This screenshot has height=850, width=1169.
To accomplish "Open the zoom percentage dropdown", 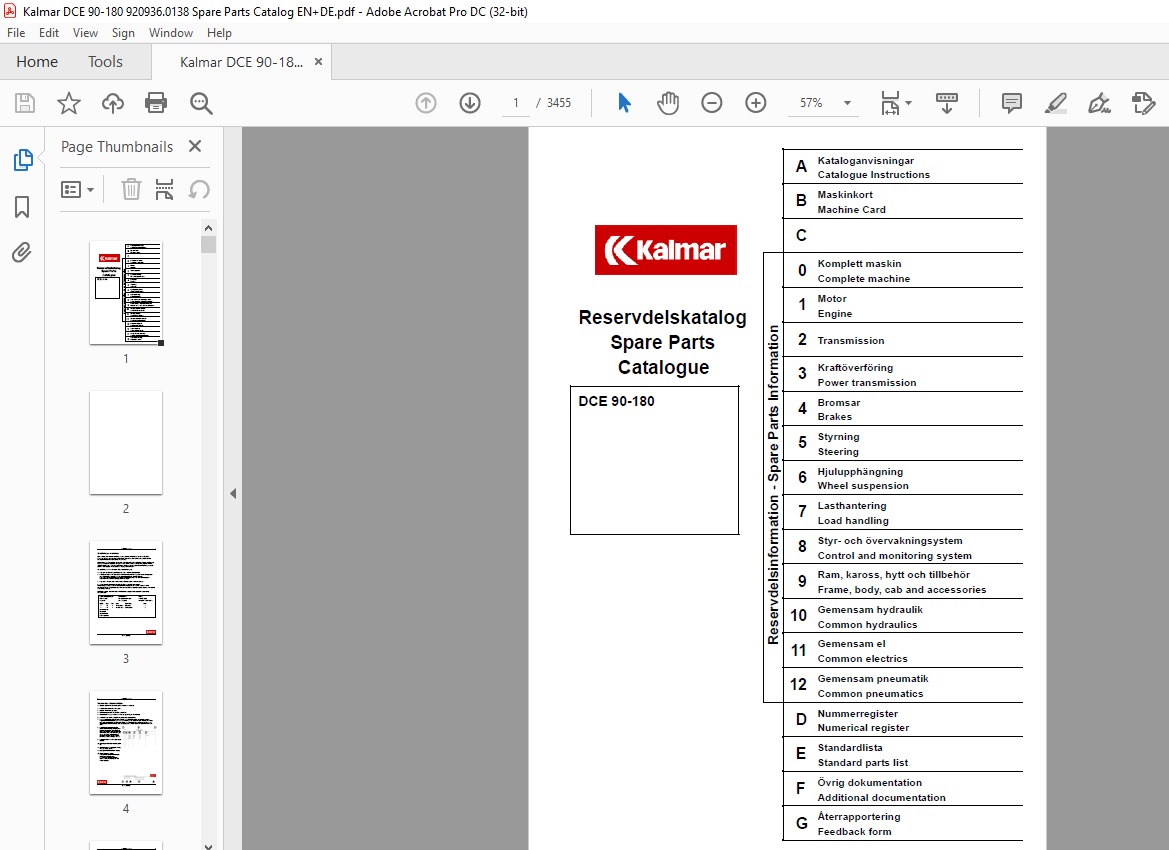I will [x=848, y=103].
